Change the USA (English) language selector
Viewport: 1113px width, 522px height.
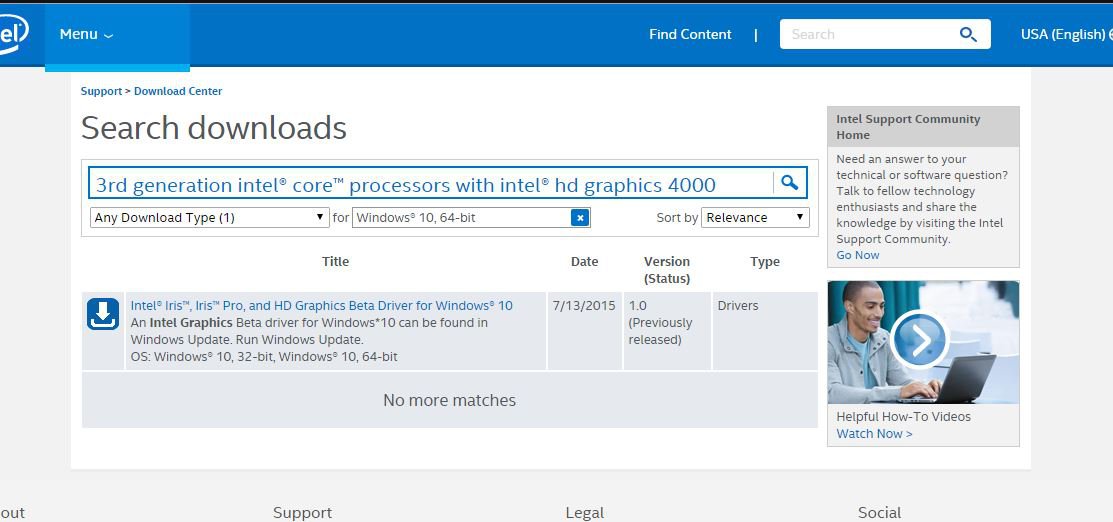point(1064,34)
